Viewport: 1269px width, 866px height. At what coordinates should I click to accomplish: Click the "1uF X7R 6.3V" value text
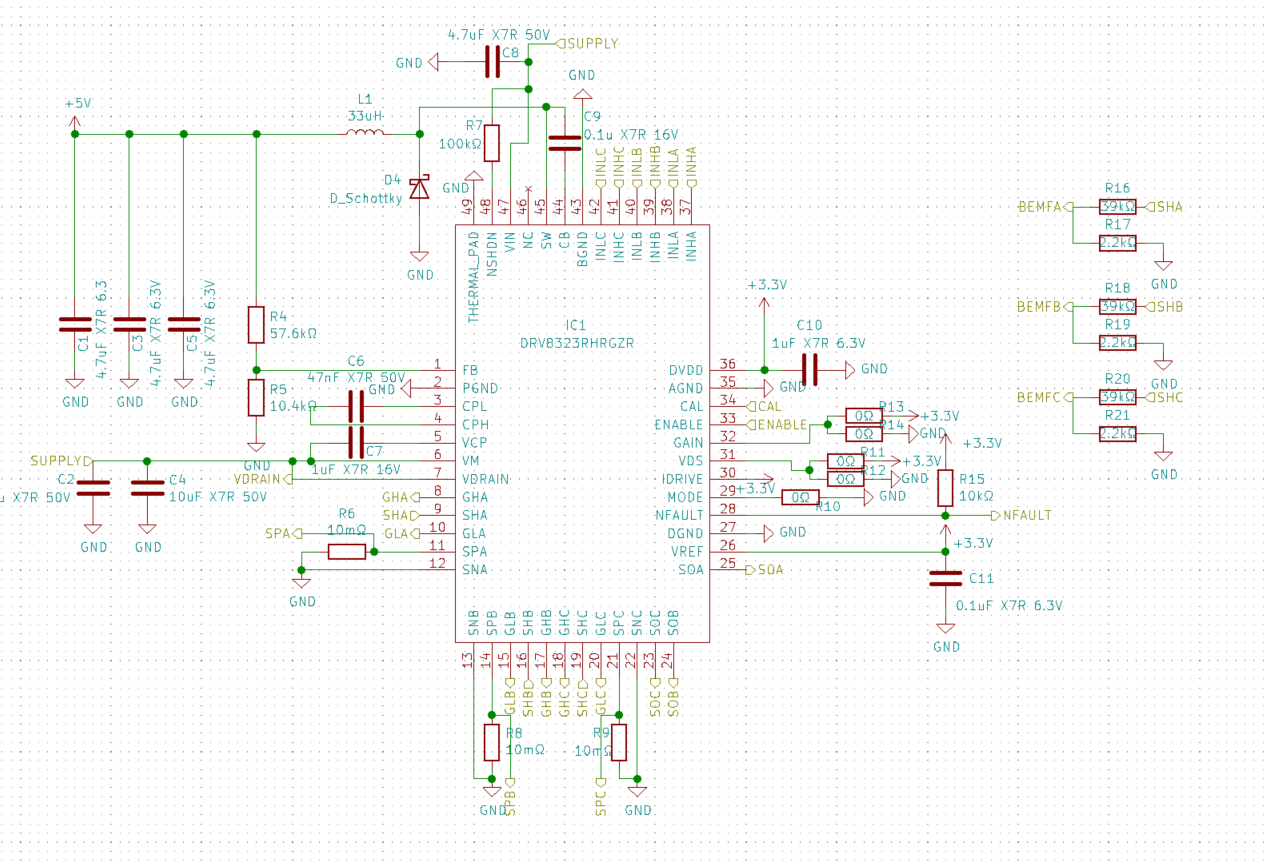point(819,342)
